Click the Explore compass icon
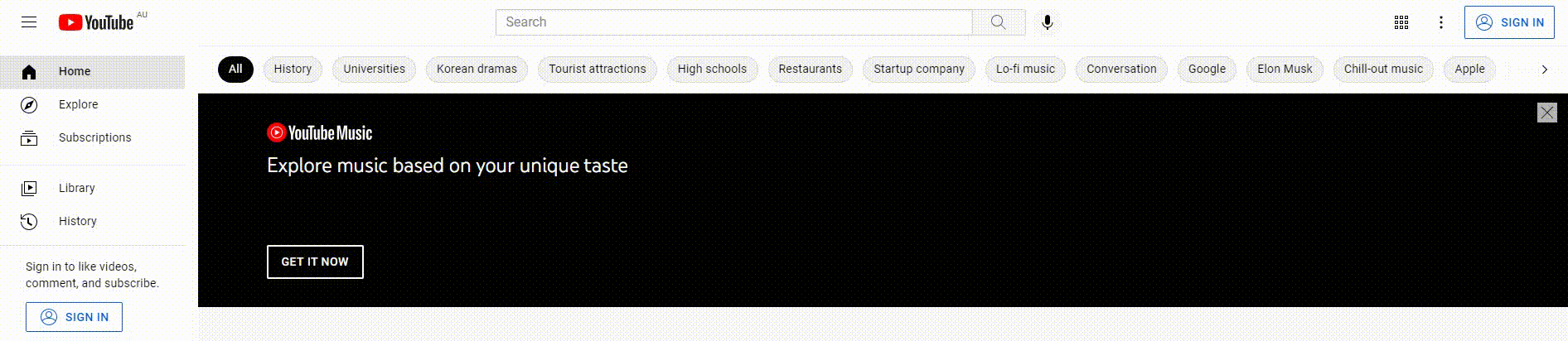The image size is (1568, 341). pyautogui.click(x=29, y=105)
